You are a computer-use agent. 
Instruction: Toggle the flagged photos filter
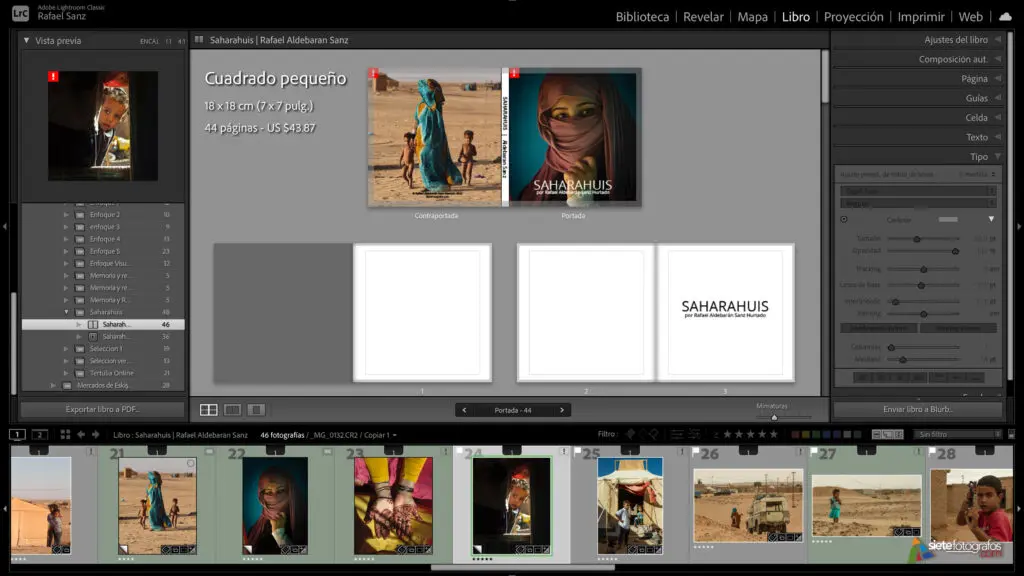point(630,435)
